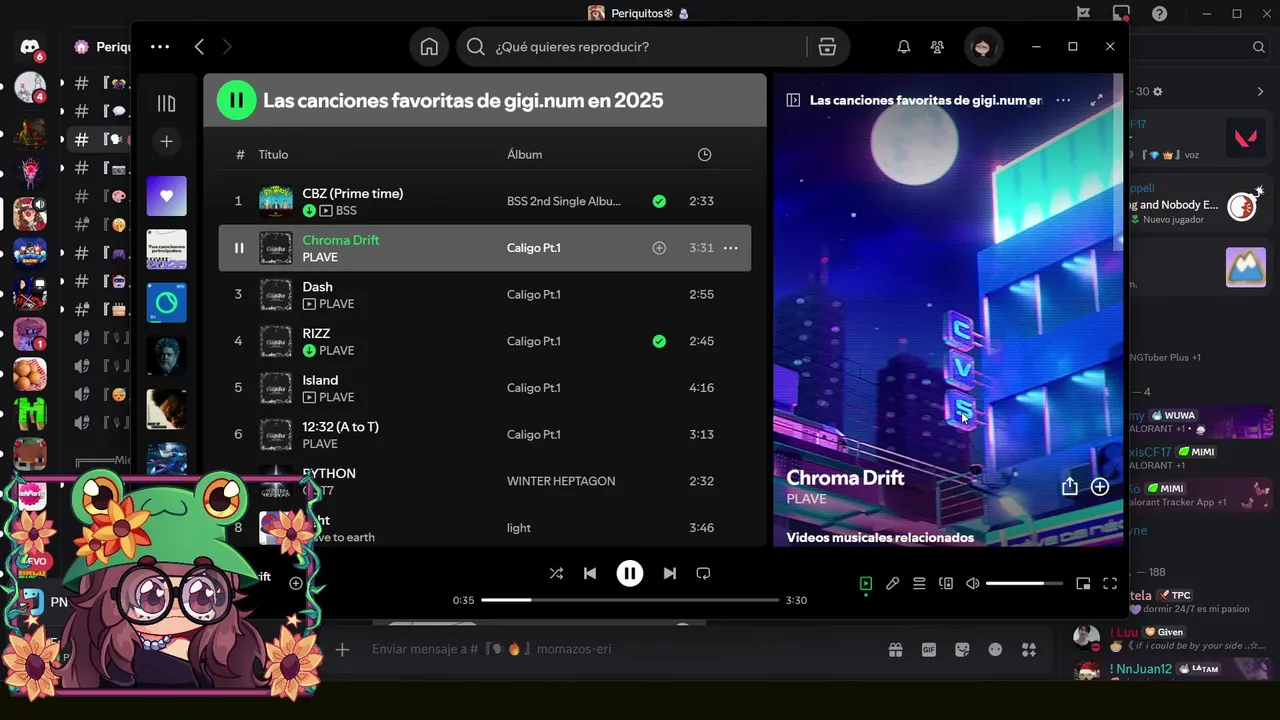1280x720 pixels.
Task: Collapse Your Library sidebar icon
Action: [166, 104]
